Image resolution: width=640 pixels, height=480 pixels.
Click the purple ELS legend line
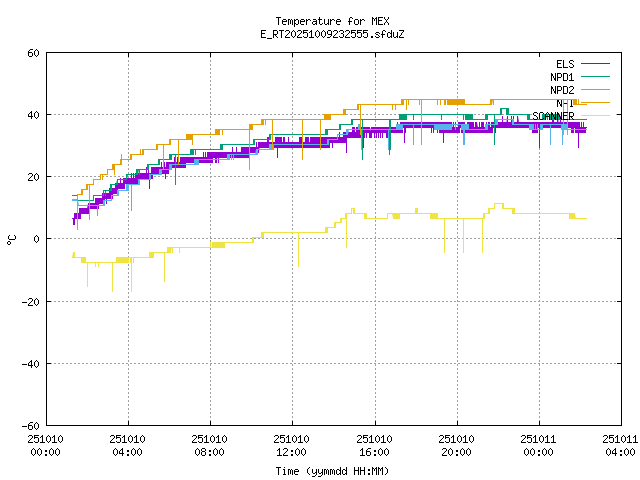click(x=595, y=64)
